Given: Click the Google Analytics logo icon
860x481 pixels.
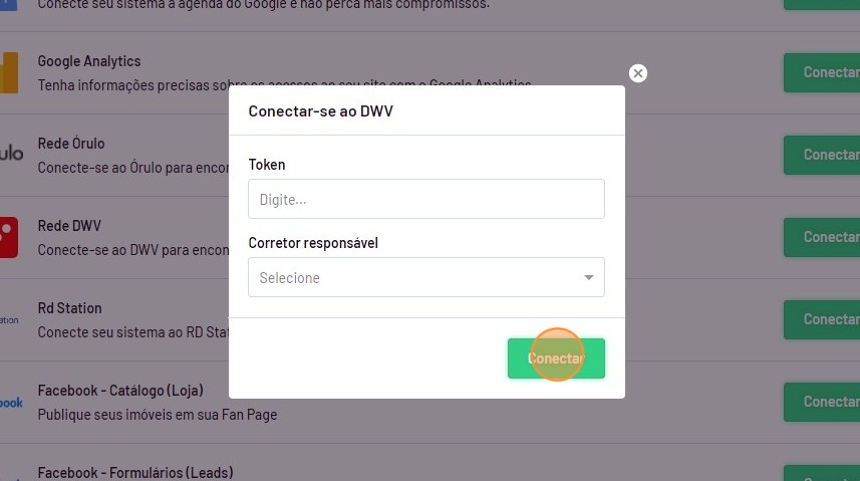Looking at the screenshot, I should point(9,73).
